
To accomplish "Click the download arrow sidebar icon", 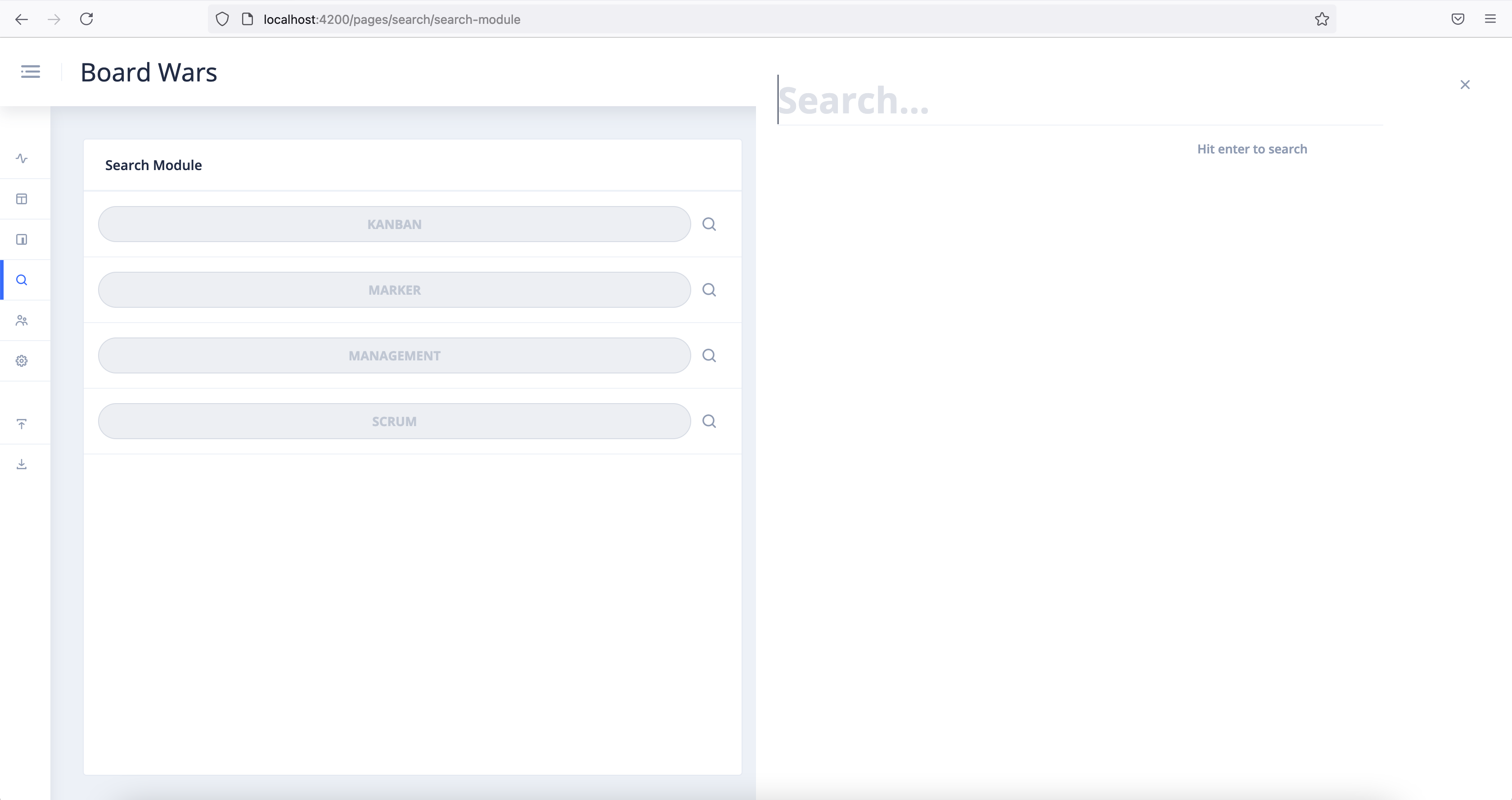I will tap(22, 464).
